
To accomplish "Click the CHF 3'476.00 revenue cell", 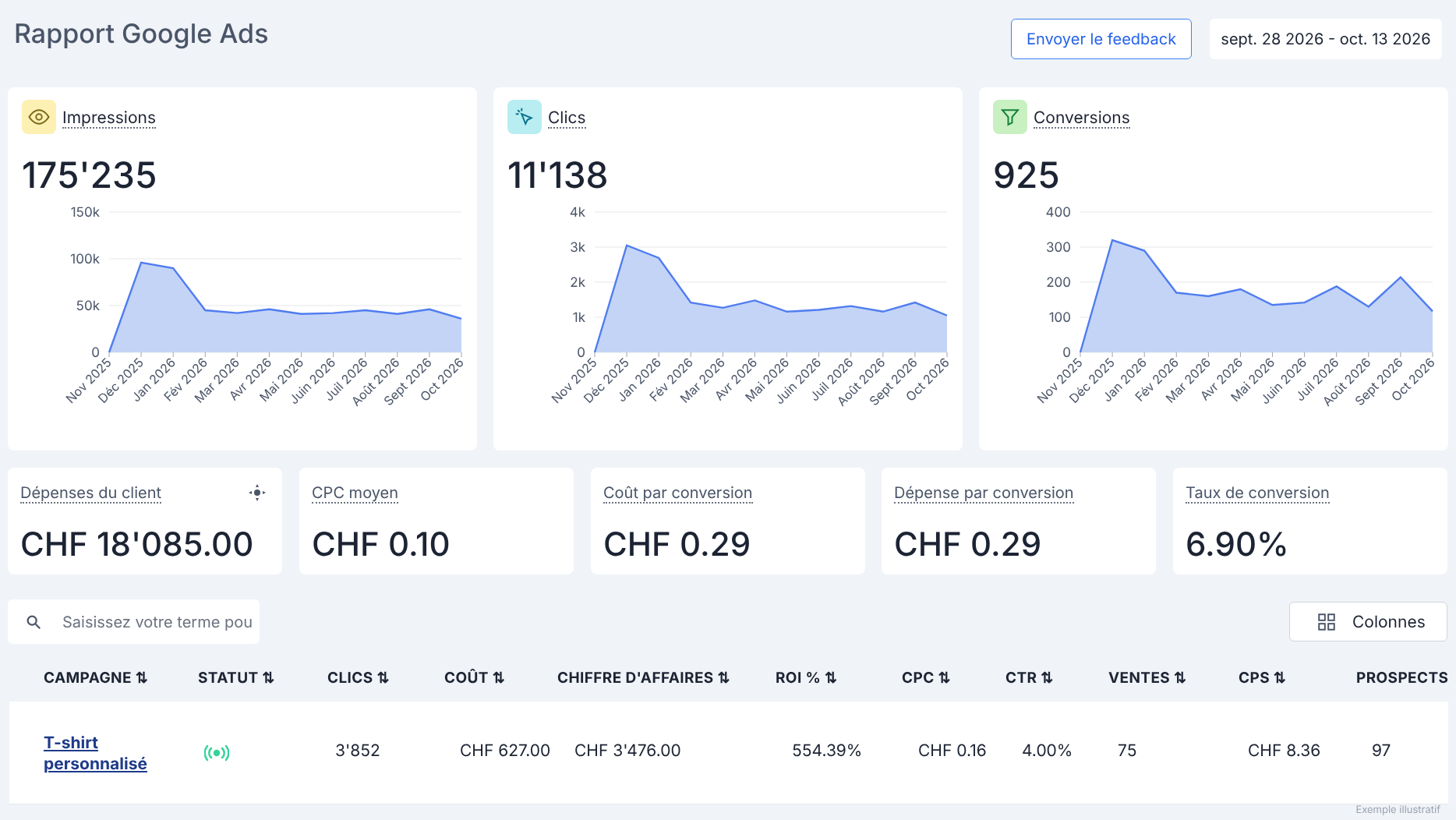I will pos(627,751).
